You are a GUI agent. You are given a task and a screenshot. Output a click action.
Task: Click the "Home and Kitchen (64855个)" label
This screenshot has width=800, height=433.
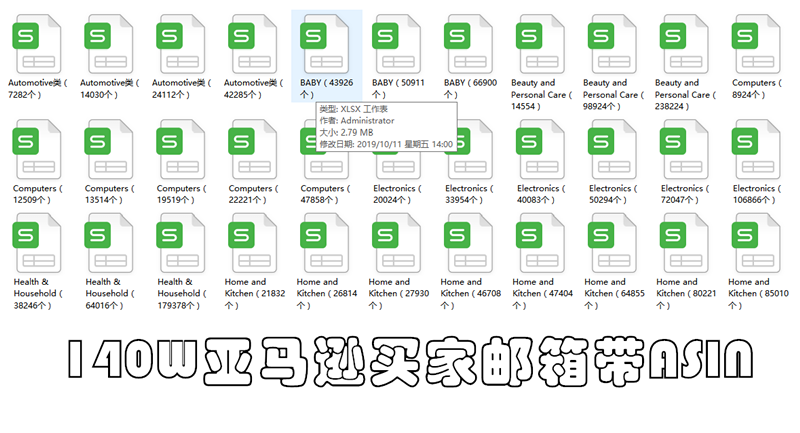614,294
